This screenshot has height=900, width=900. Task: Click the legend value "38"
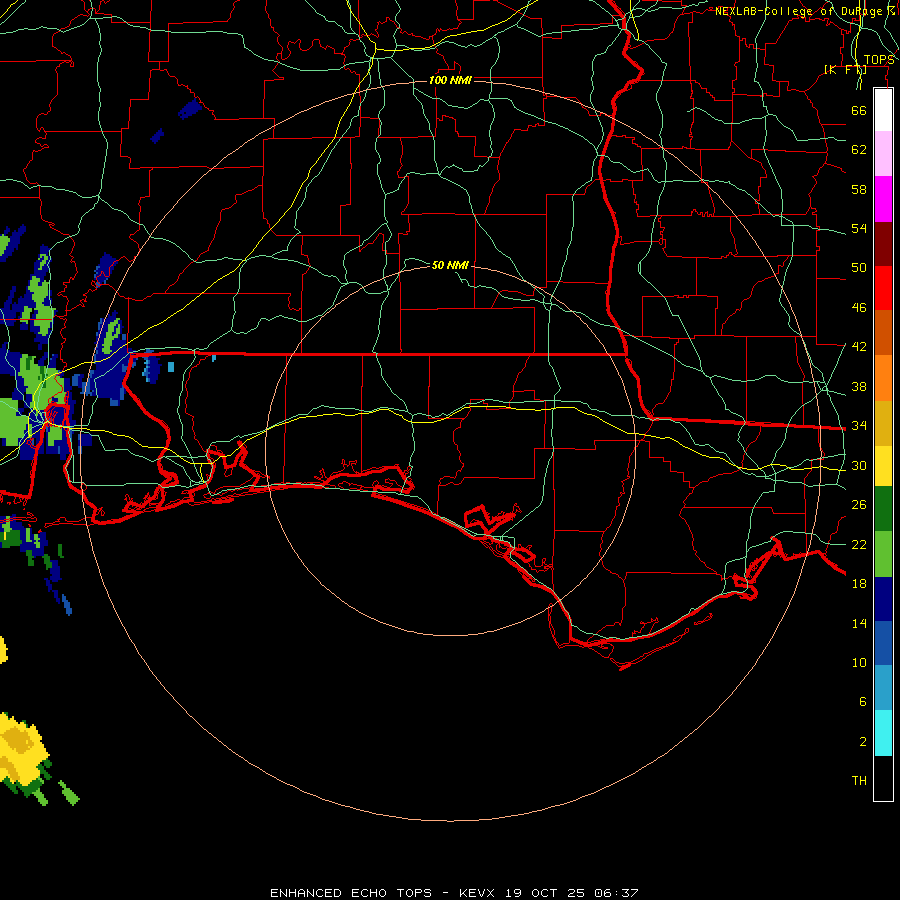tap(859, 386)
